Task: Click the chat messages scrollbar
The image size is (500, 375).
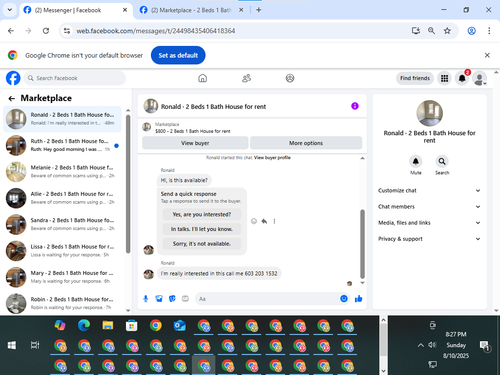Action: tap(362, 244)
